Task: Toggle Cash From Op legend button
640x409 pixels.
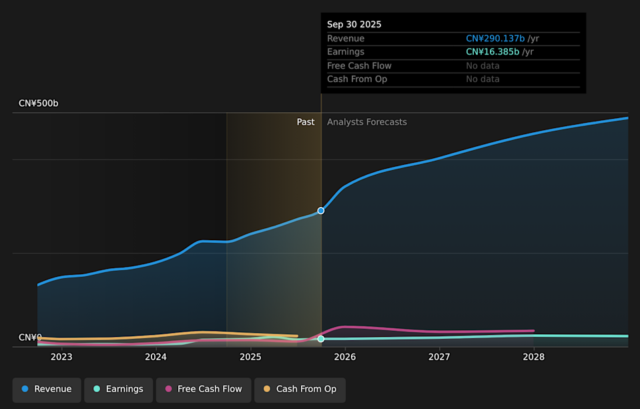Action: point(299,389)
